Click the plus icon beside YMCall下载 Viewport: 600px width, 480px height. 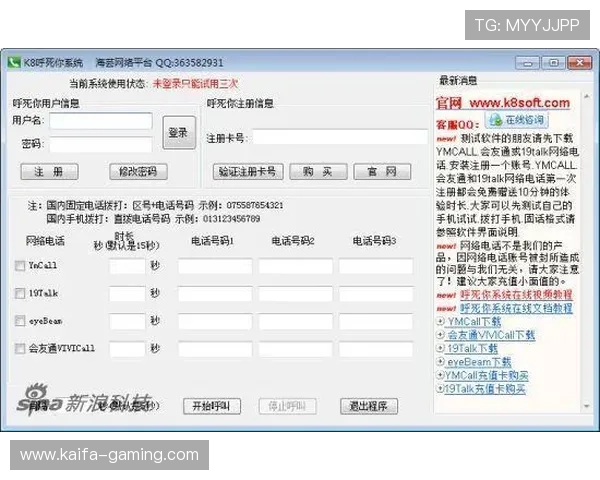pos(440,322)
